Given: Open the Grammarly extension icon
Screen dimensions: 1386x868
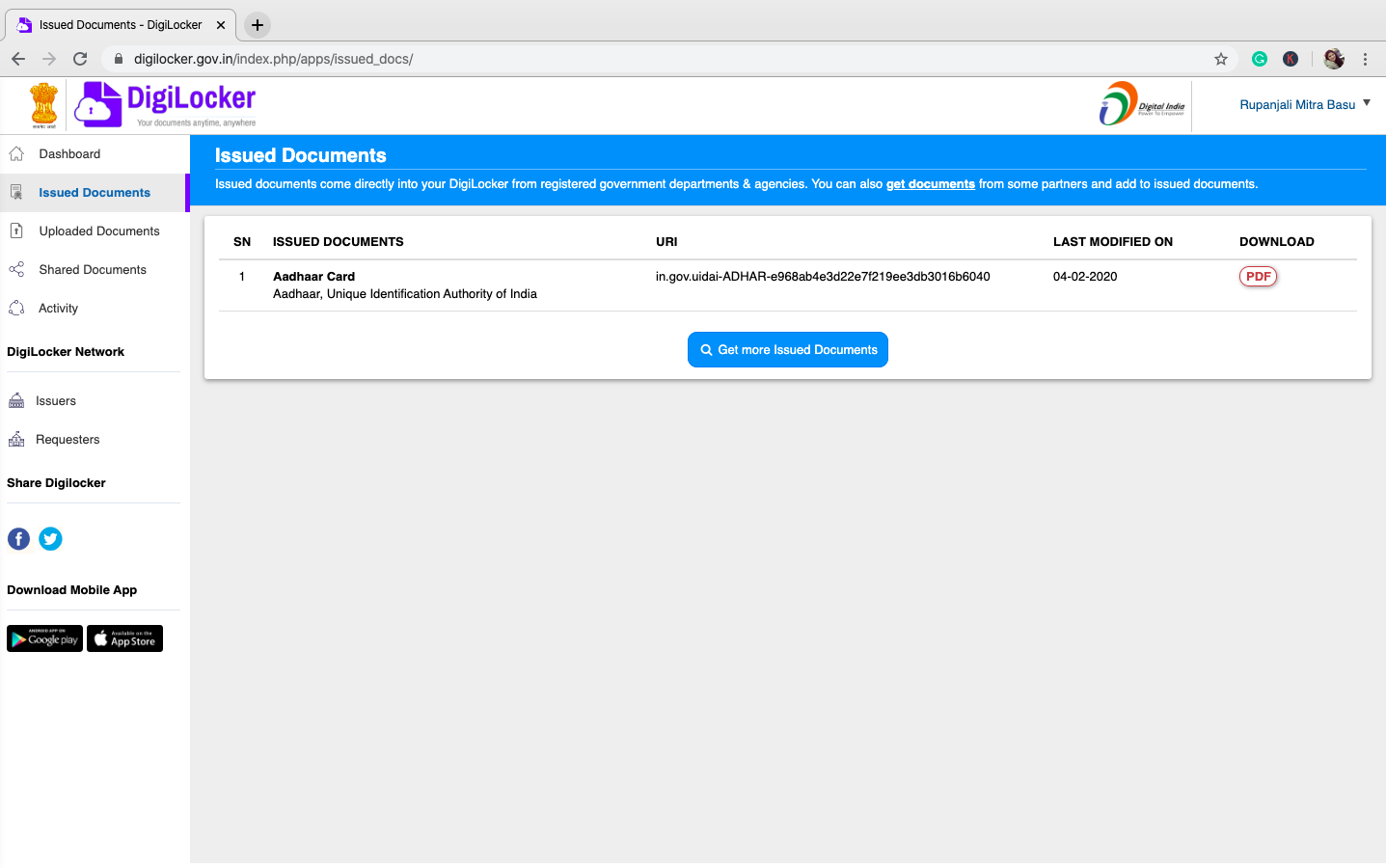Looking at the screenshot, I should point(1260,59).
